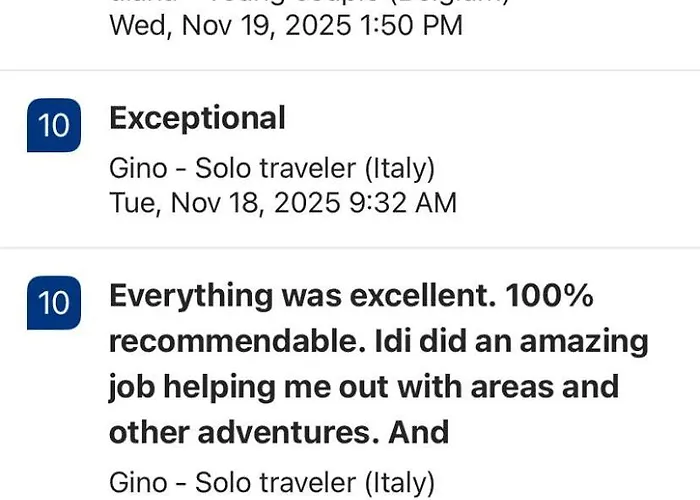Click the 9:32 AM timestamp
The image size is (700, 500).
pos(403,203)
